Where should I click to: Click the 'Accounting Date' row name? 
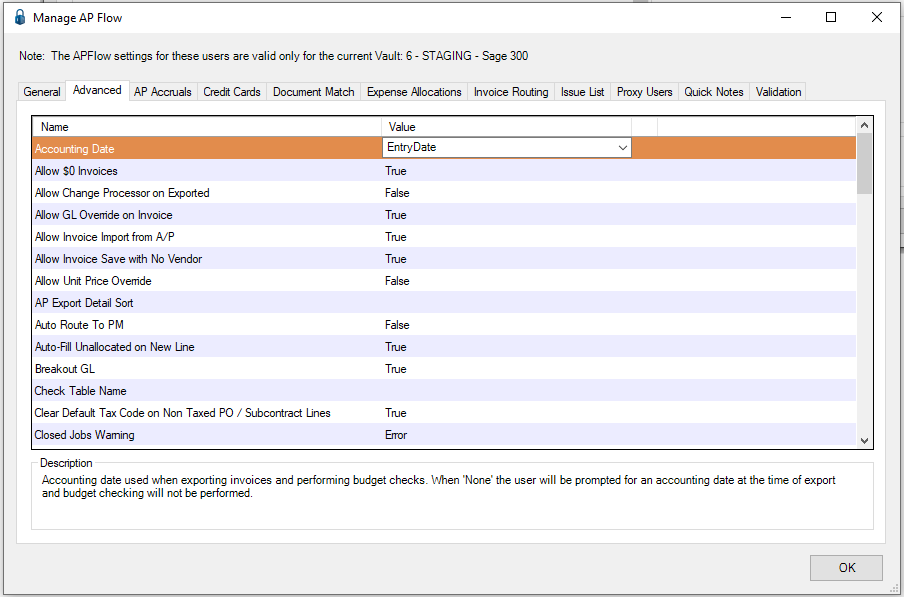(74, 149)
